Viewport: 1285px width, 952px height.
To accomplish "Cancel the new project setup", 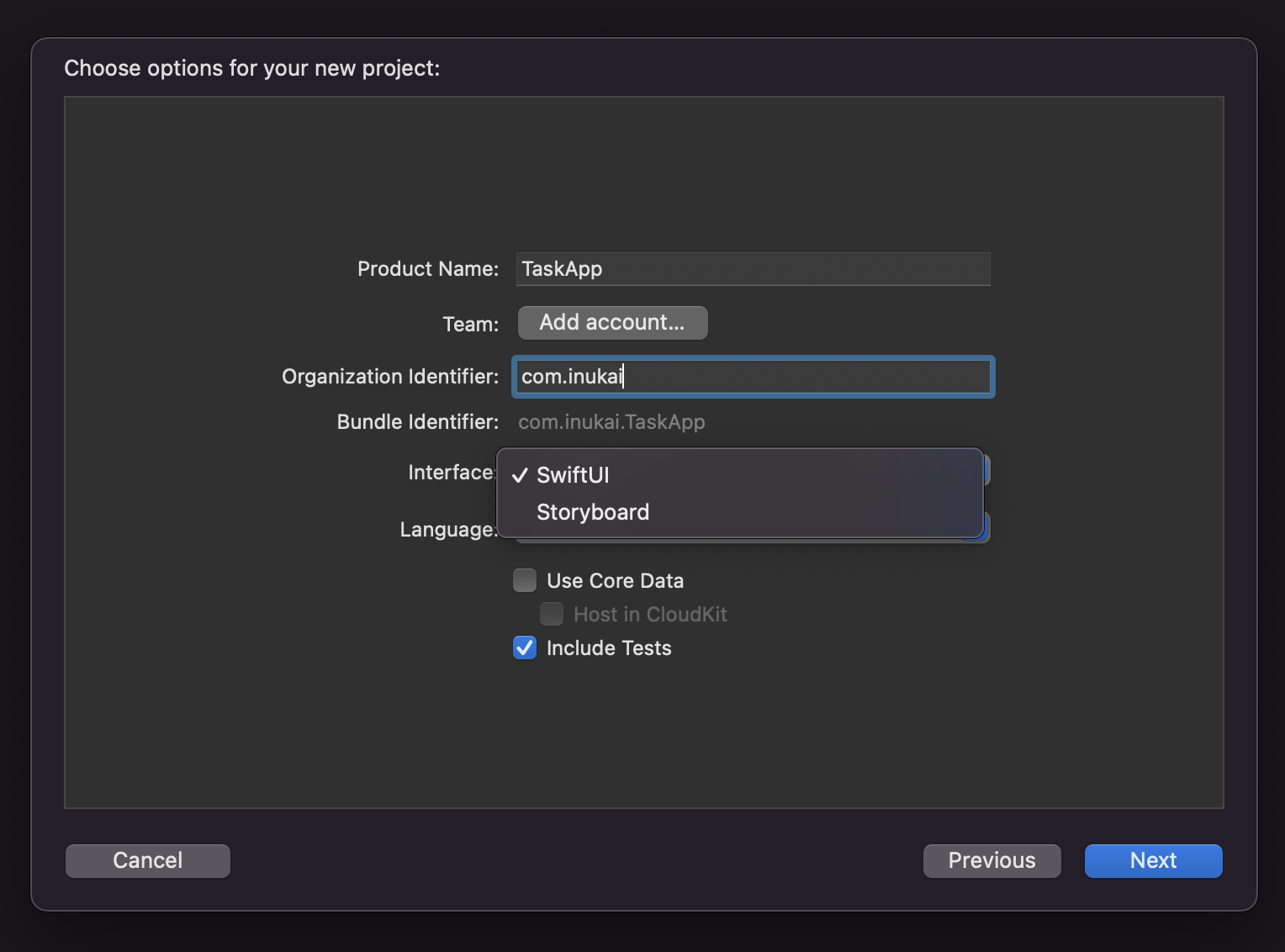I will (x=147, y=860).
